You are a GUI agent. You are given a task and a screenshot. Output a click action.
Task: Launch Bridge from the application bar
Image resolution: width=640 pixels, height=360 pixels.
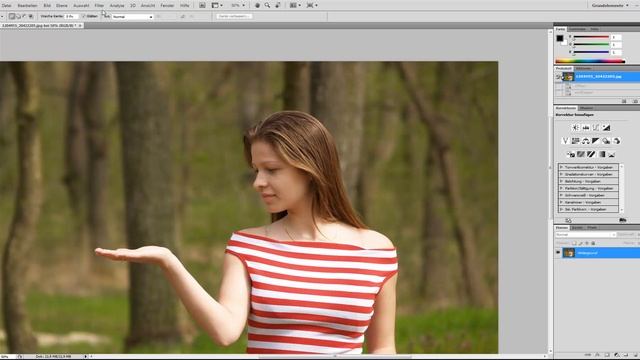[202, 5]
